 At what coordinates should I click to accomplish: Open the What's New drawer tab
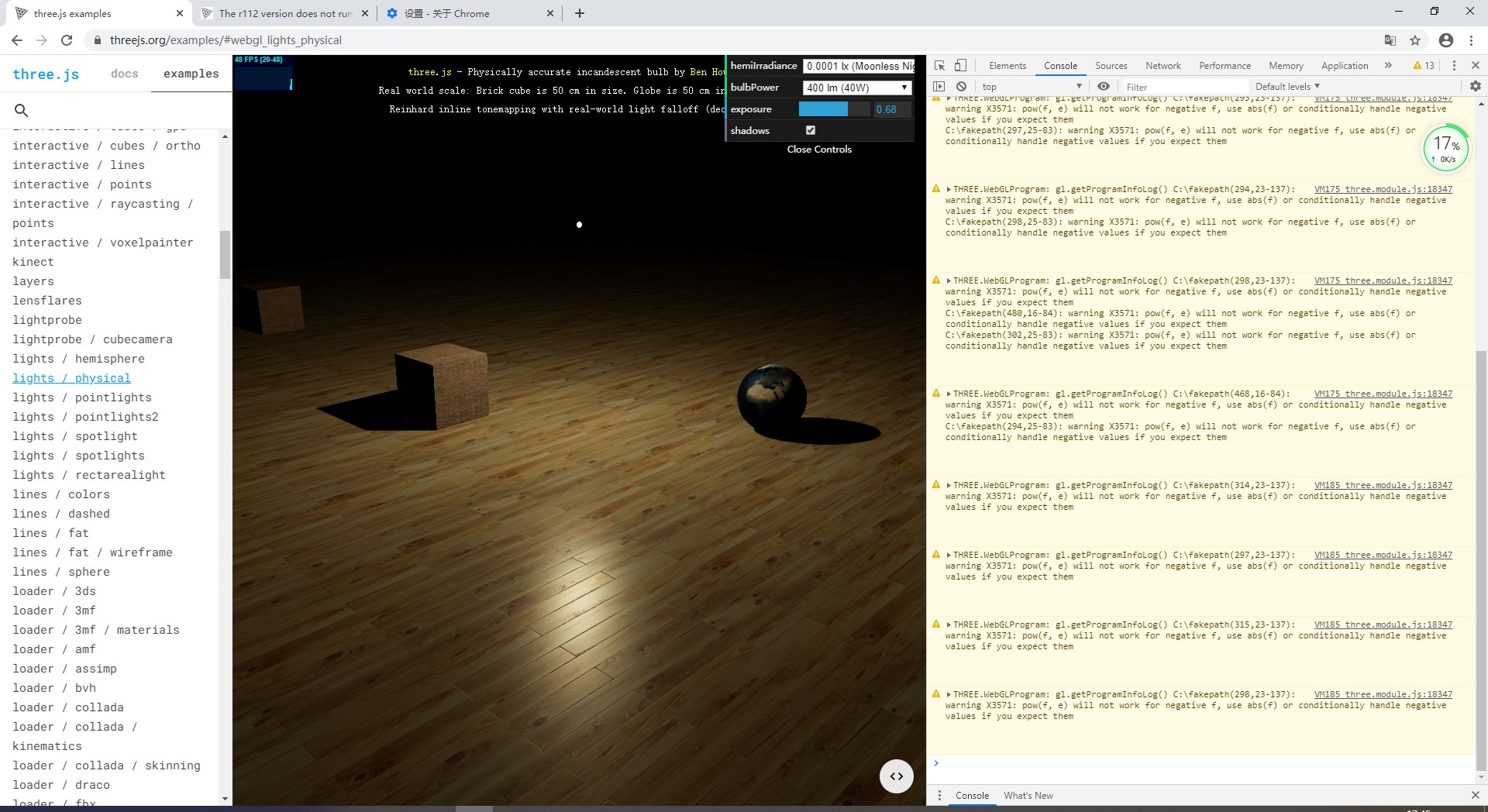pos(1028,796)
